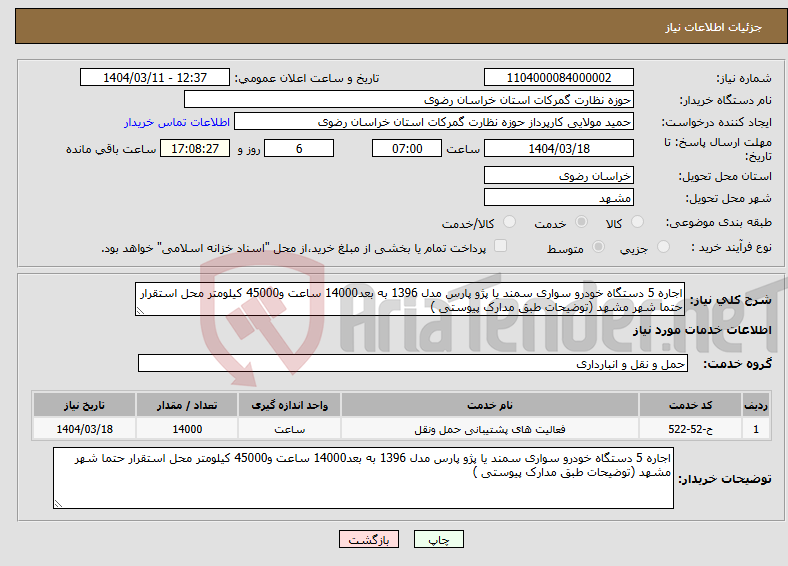Click the unit cell ساعت in table
This screenshot has width=788, height=566.
289,429
